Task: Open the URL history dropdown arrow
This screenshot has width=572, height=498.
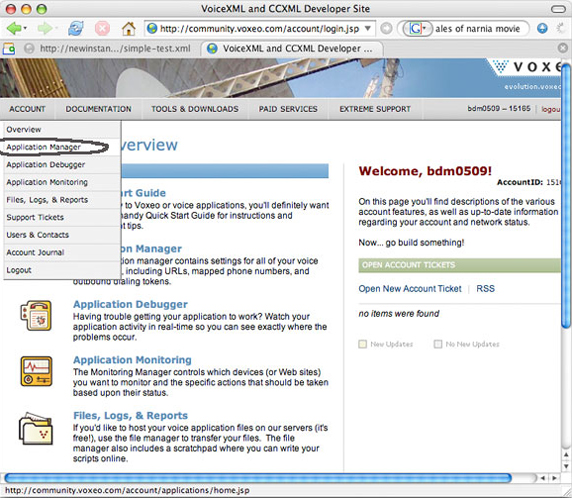Action: tap(368, 28)
